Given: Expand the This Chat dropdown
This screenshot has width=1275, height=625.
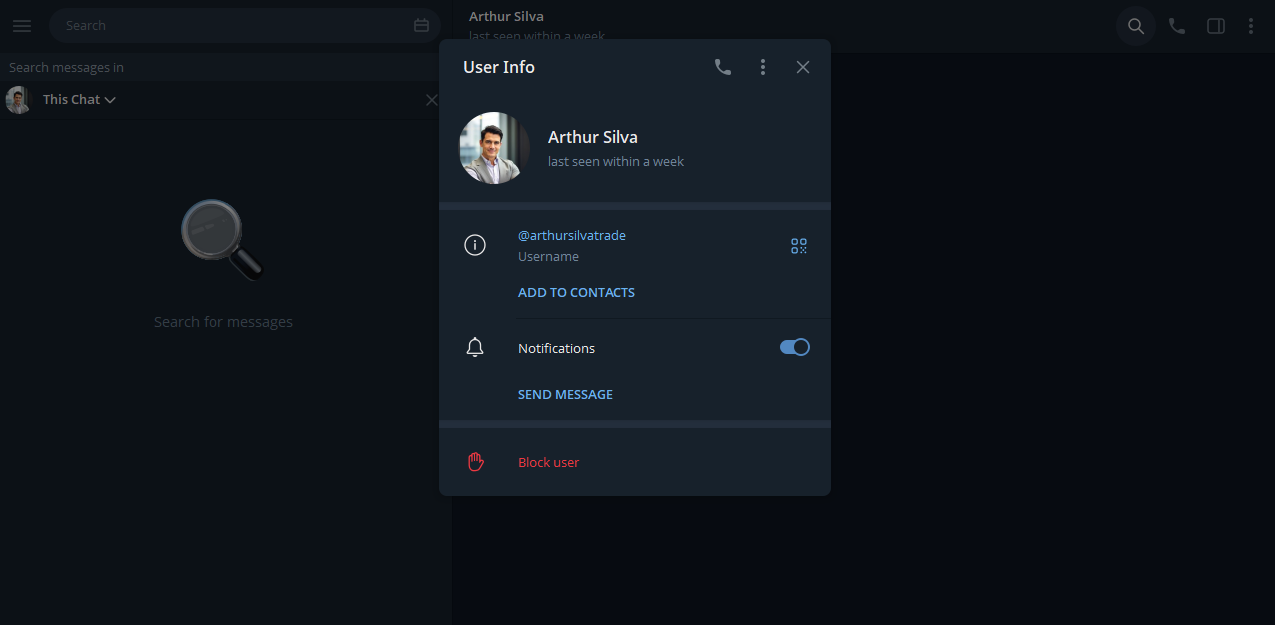Looking at the screenshot, I should (x=79, y=100).
